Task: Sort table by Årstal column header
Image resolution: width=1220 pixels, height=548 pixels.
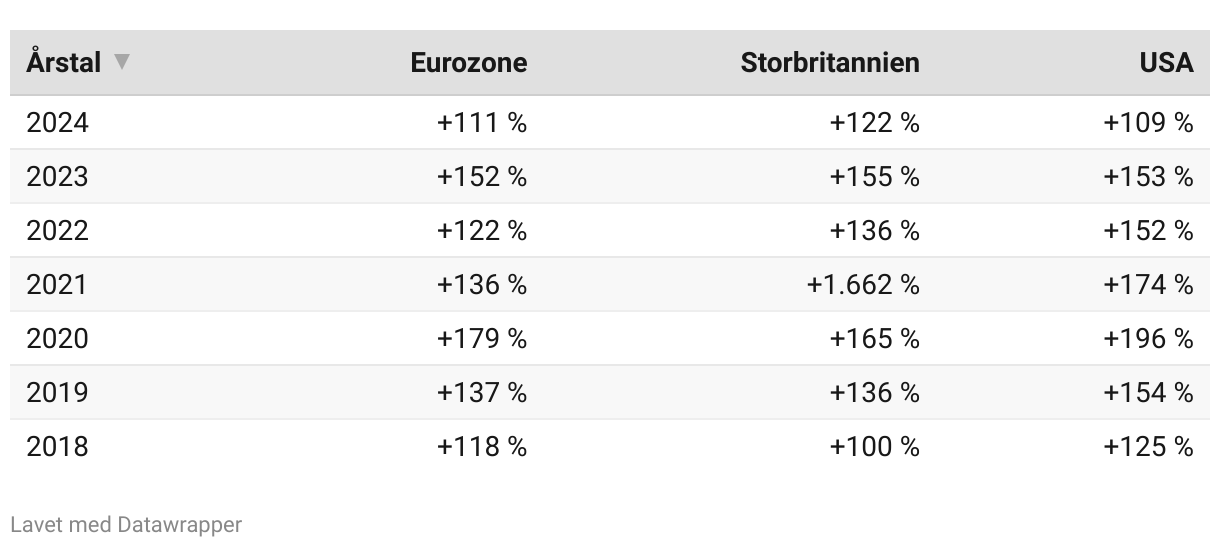Action: pyautogui.click(x=64, y=62)
